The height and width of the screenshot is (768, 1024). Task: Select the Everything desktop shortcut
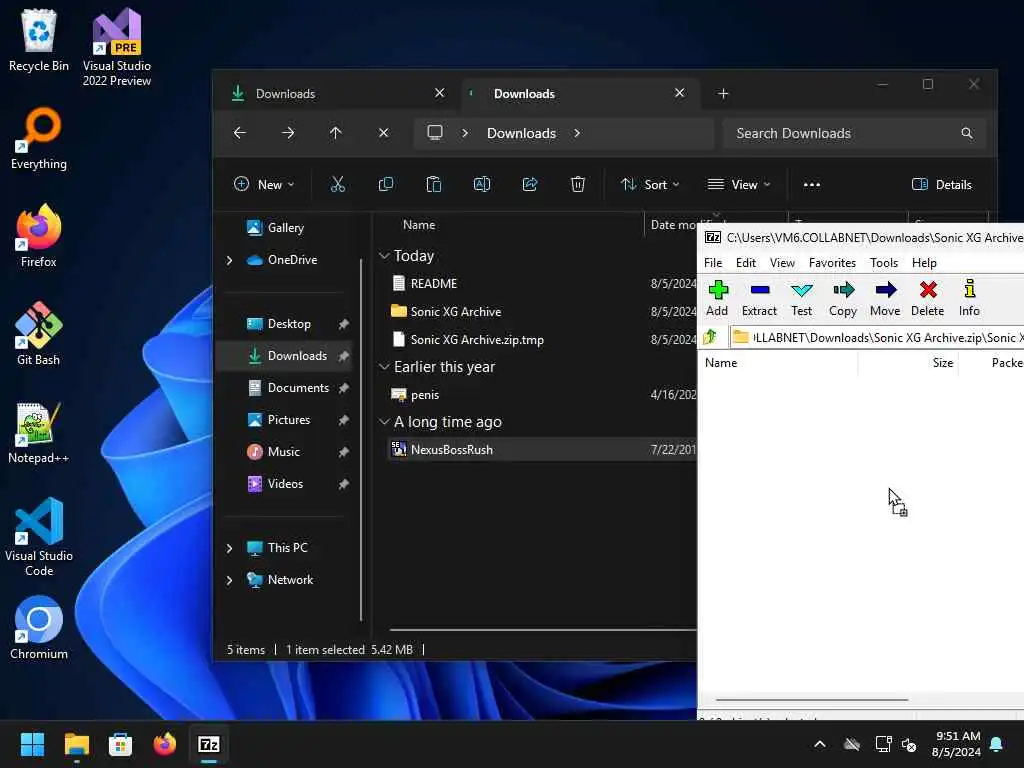[39, 138]
